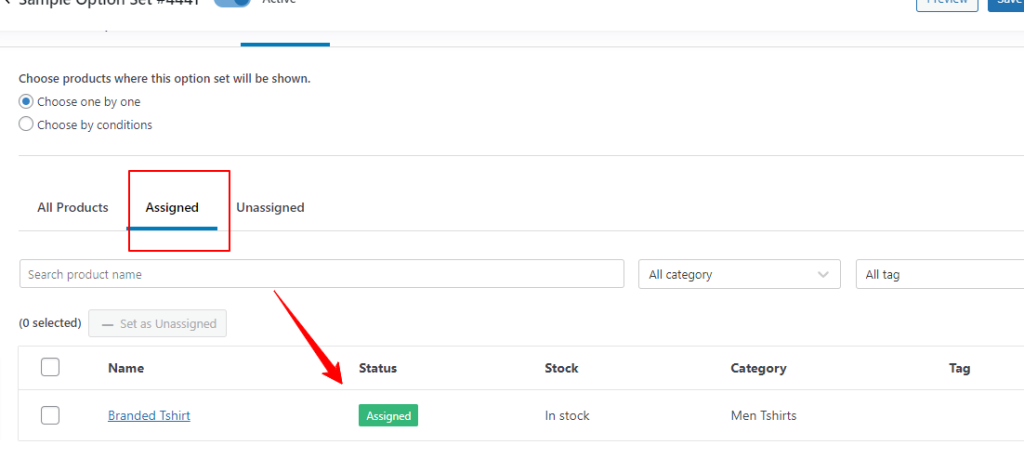Check the select-all checkbox in table header

coord(50,367)
